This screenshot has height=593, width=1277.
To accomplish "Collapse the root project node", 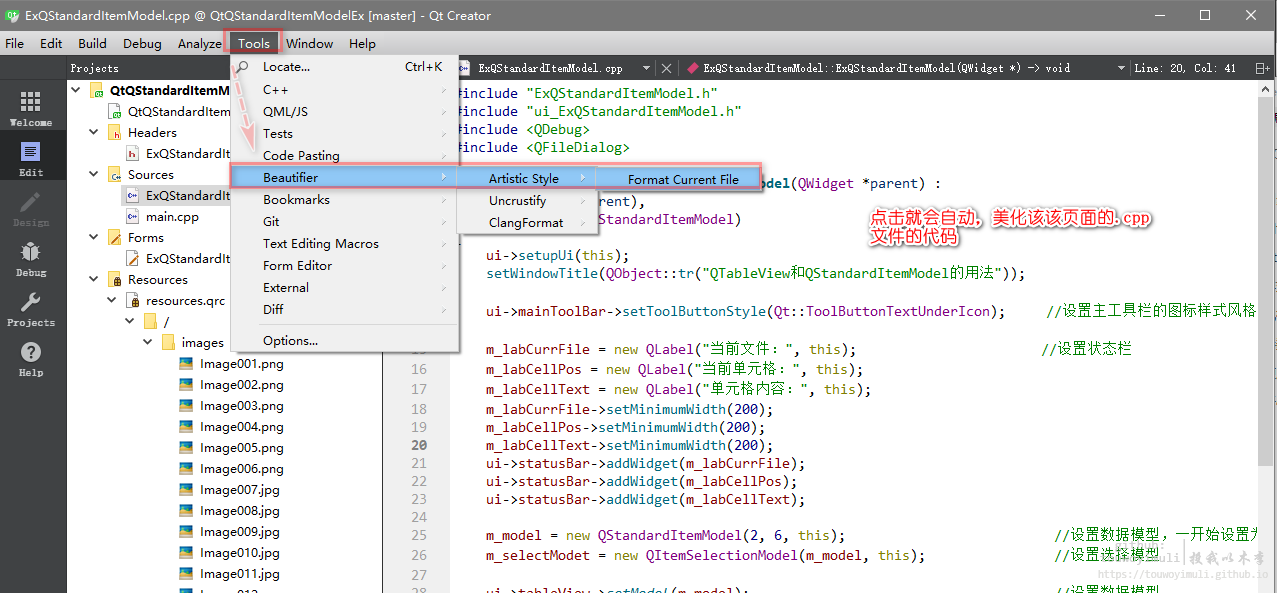I will [77, 90].
